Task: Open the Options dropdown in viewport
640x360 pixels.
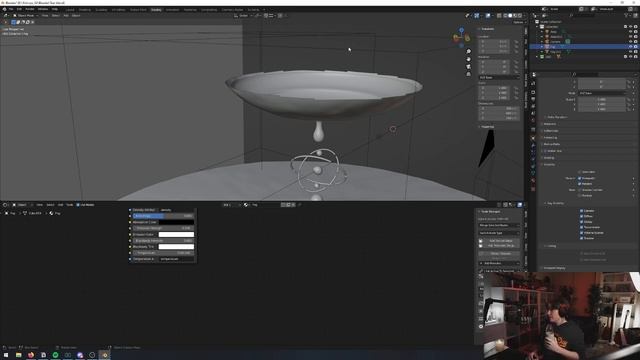Action: coord(518,22)
